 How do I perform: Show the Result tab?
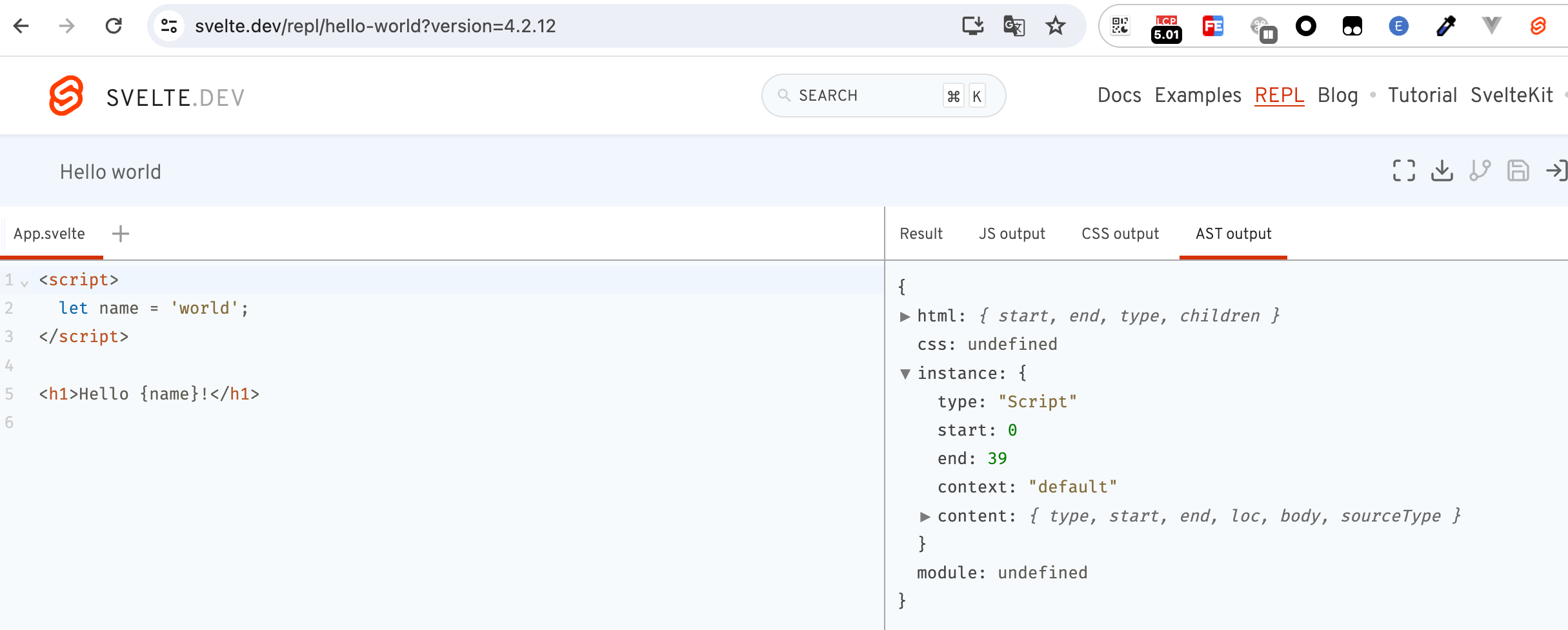coord(921,234)
